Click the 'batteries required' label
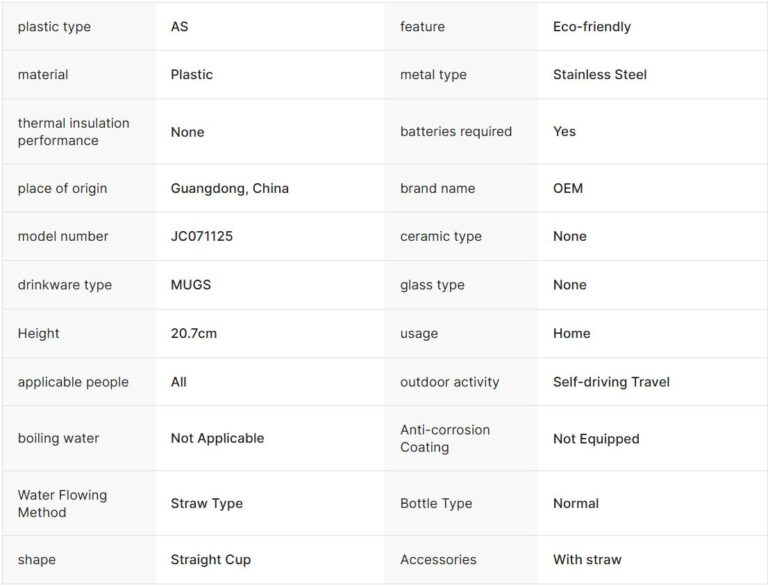This screenshot has height=585, width=768. coord(455,131)
